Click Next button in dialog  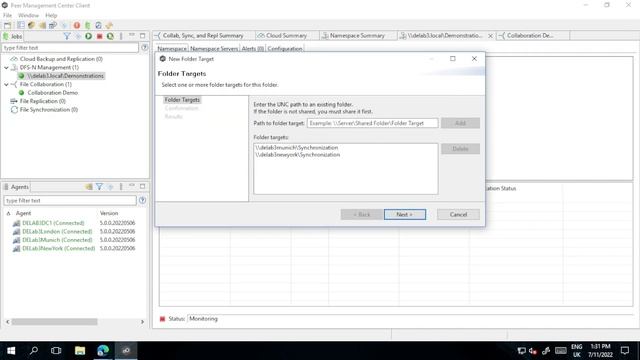pos(404,214)
